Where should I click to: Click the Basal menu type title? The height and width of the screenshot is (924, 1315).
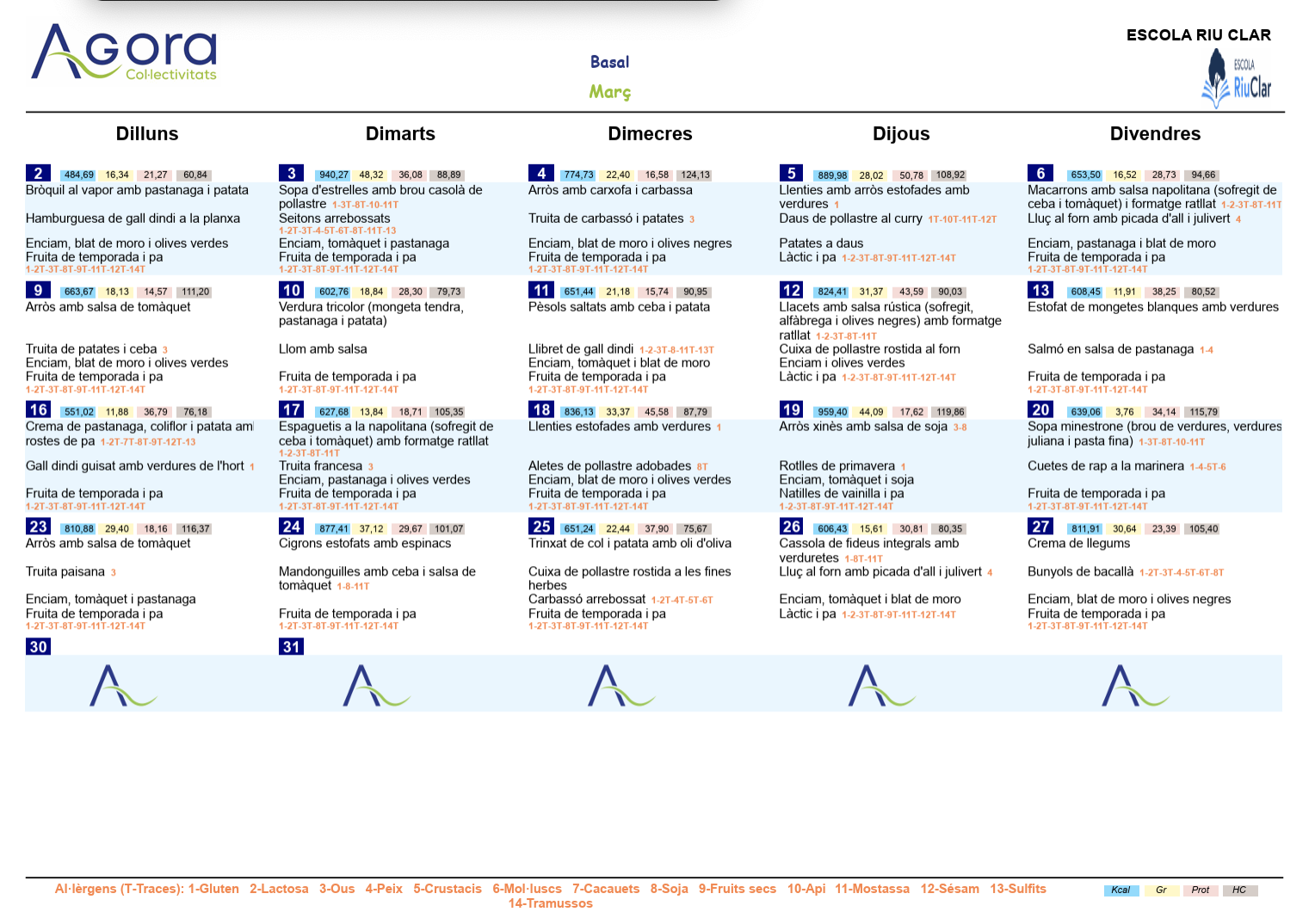[610, 62]
